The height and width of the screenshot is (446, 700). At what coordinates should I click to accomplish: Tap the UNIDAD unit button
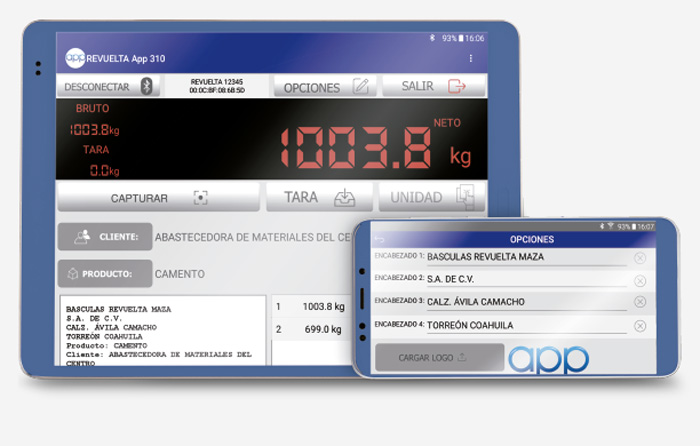(432, 197)
